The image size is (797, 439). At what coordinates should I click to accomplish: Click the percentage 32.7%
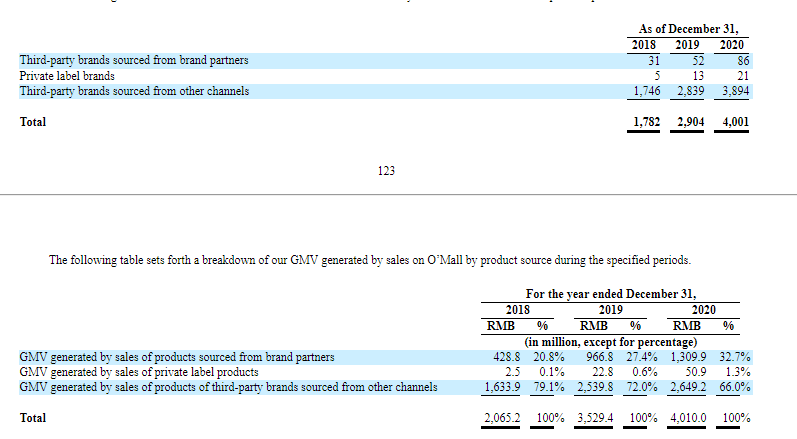[735, 357]
